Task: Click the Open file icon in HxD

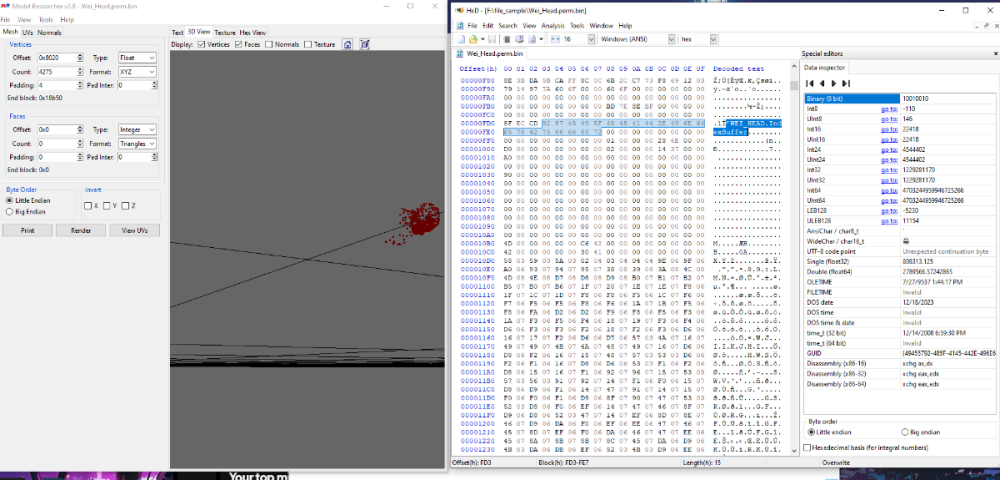Action: pyautogui.click(x=473, y=38)
